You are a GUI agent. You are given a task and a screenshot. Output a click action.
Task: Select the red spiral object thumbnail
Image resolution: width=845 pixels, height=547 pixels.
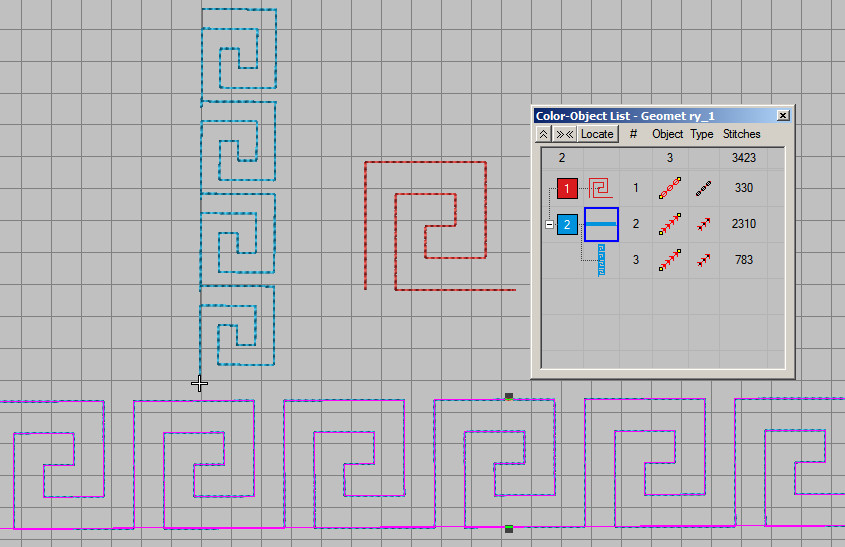click(x=600, y=188)
